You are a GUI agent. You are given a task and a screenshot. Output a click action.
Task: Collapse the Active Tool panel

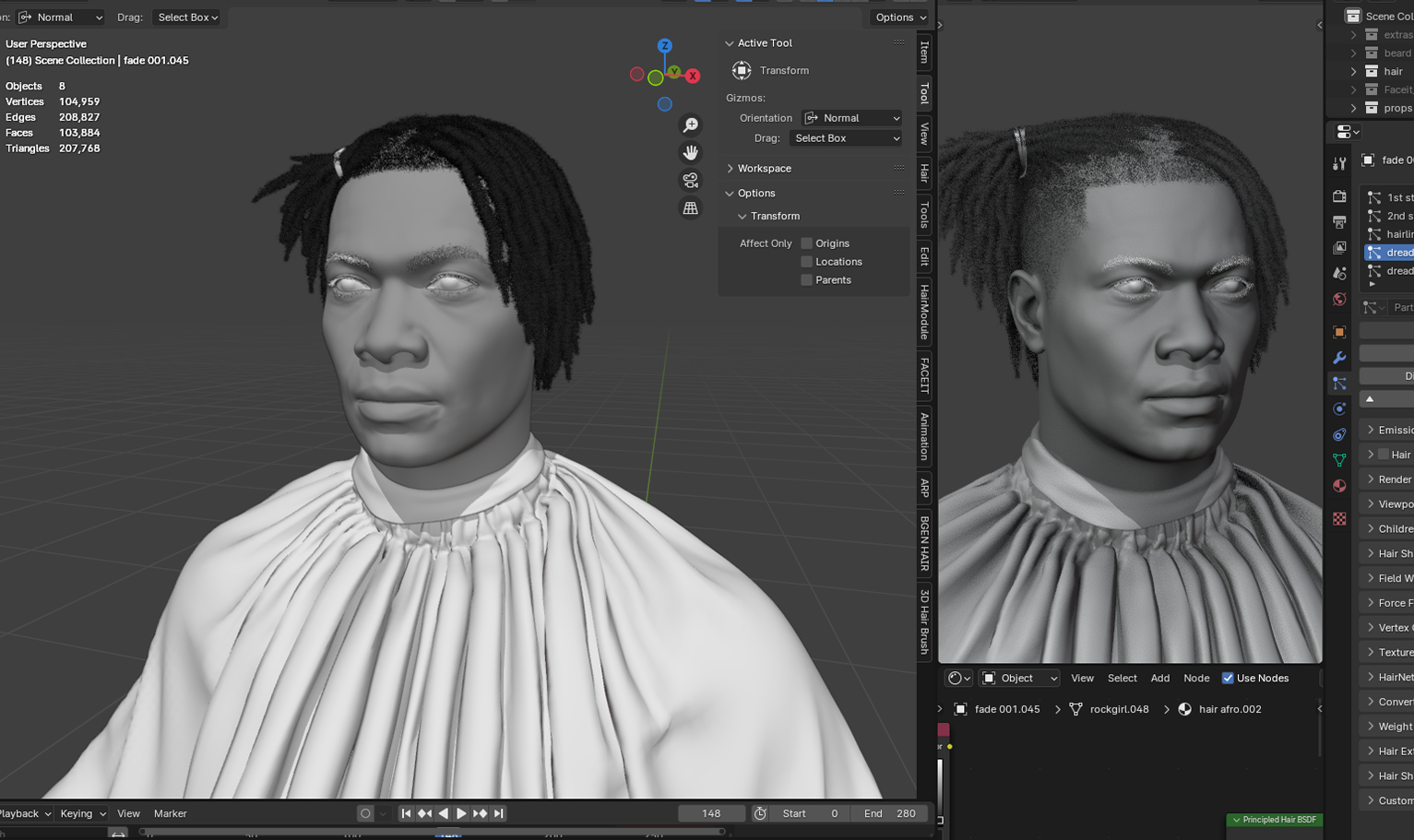(x=730, y=43)
